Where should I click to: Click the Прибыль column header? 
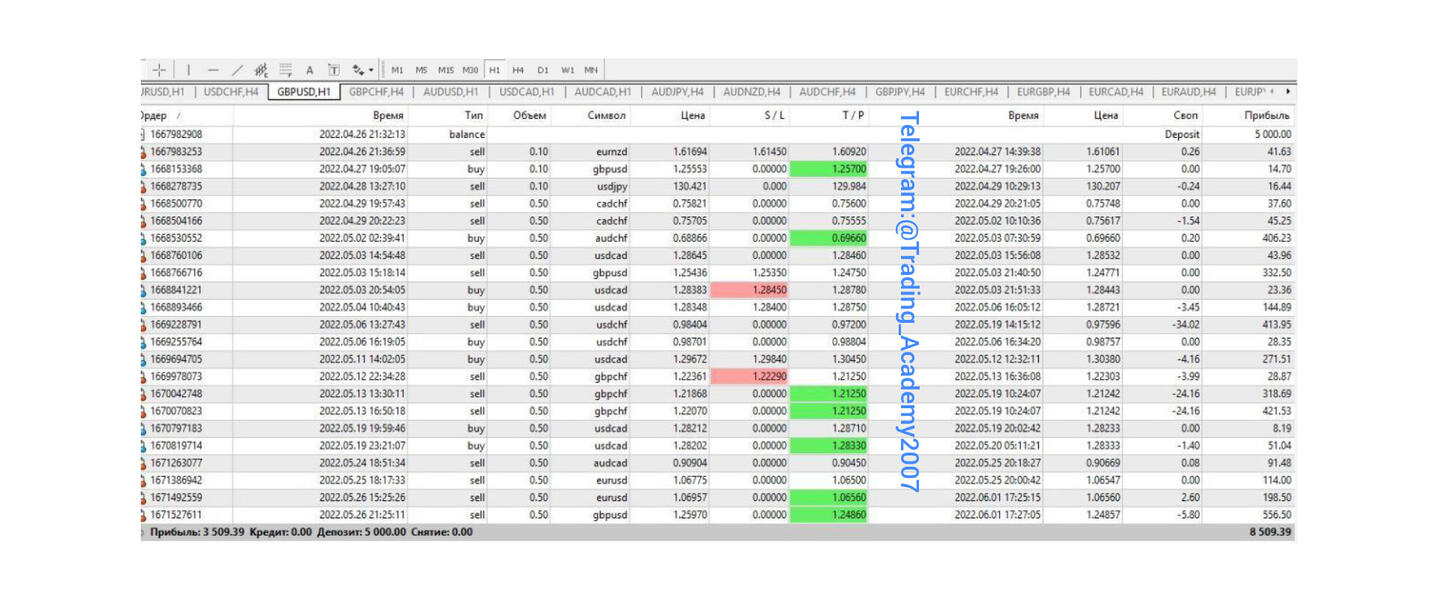point(1266,115)
